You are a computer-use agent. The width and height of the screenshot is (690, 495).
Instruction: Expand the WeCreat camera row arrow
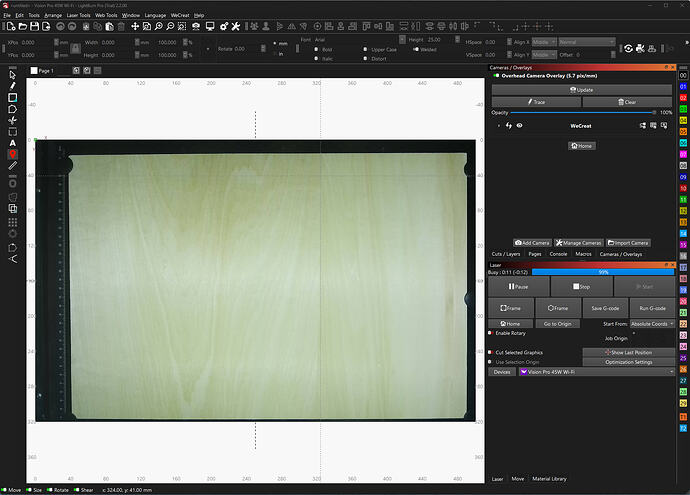499,126
